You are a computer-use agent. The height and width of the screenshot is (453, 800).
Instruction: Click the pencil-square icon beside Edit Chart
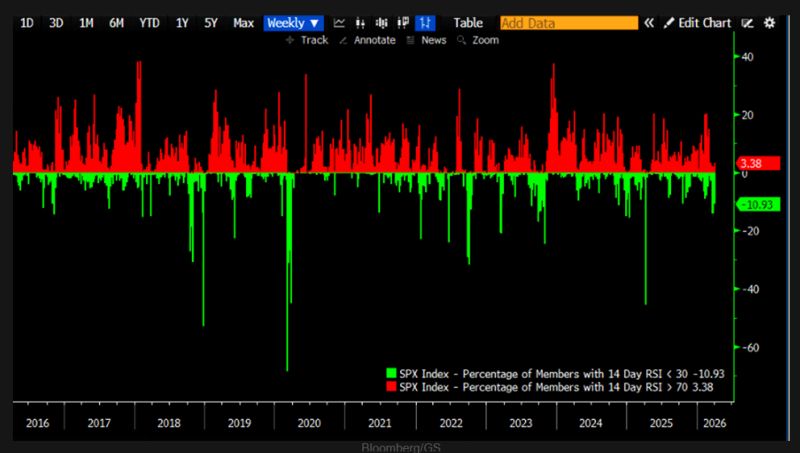point(747,22)
